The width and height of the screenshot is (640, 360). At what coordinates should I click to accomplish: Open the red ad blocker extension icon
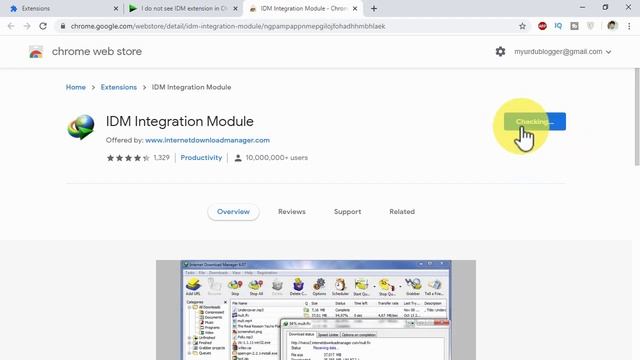[x=542, y=26]
